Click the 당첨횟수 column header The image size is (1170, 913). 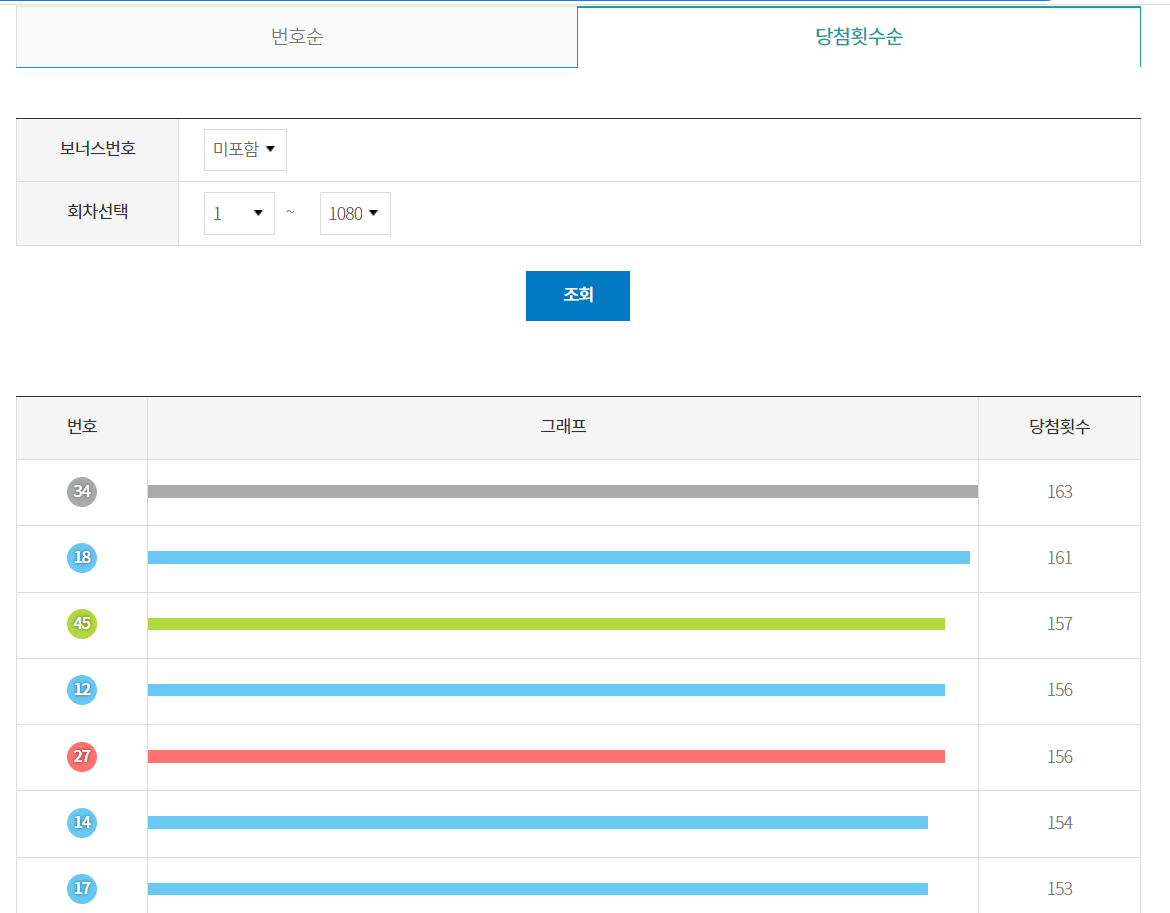click(1059, 425)
